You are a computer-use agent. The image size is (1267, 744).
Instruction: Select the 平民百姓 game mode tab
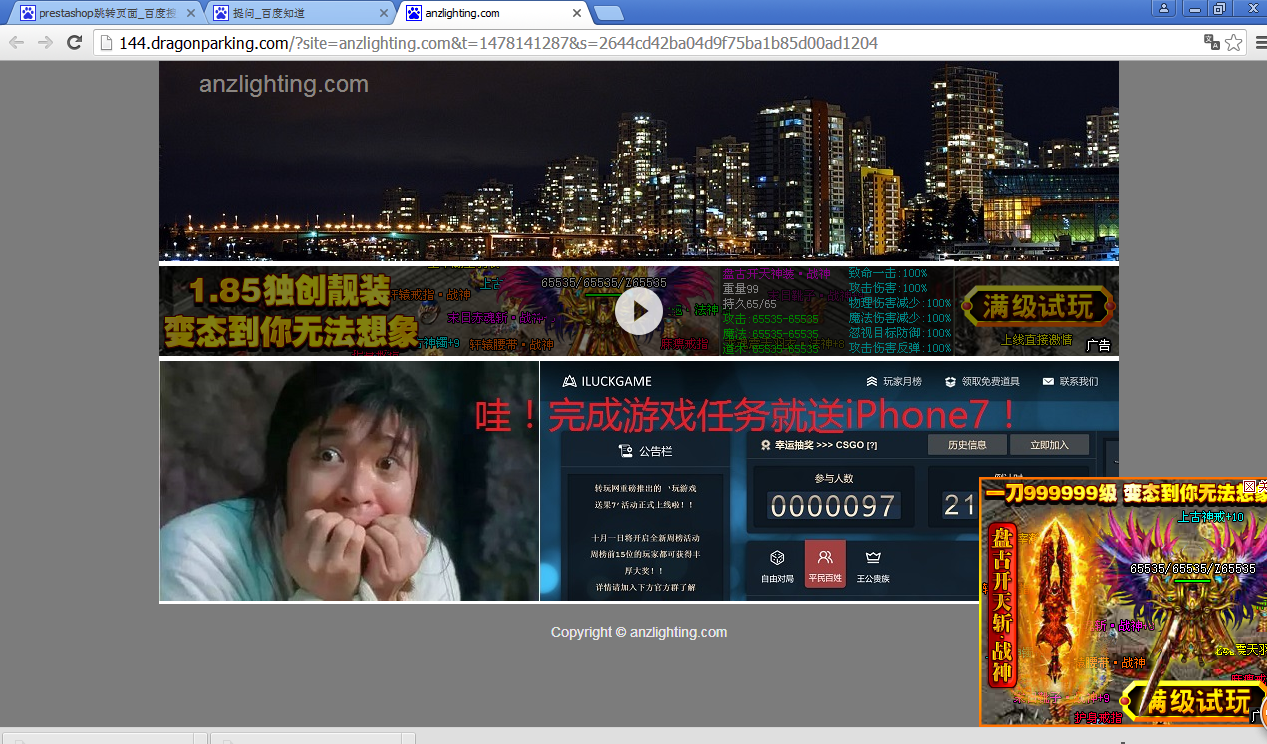coord(824,563)
